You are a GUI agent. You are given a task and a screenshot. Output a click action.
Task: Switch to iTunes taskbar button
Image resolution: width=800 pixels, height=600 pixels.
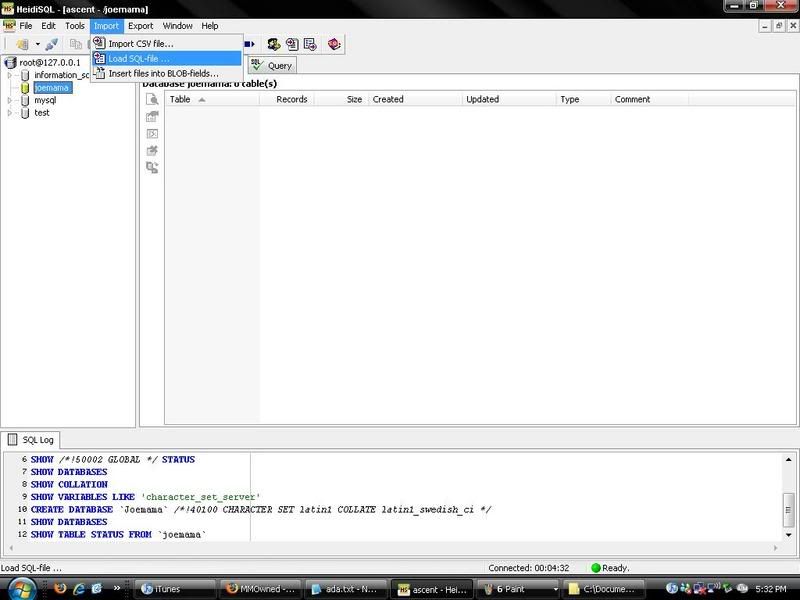[175, 589]
